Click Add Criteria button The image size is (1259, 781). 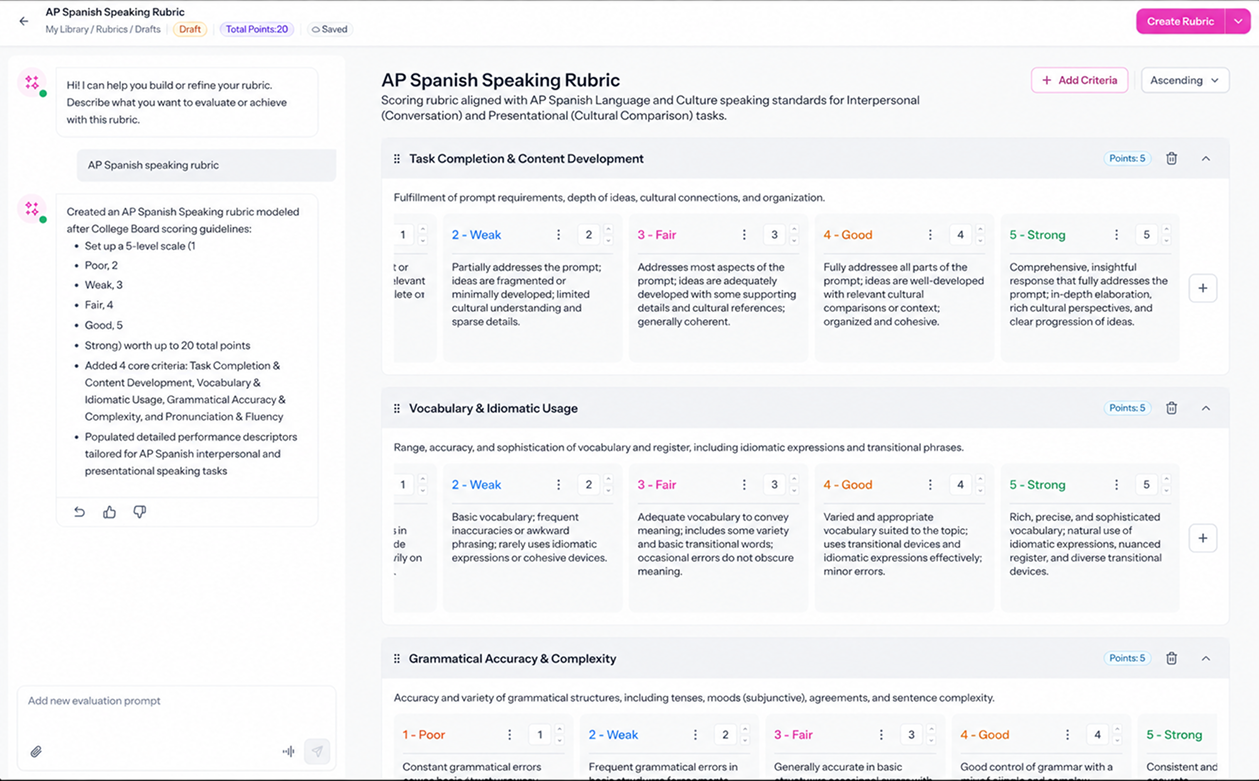pyautogui.click(x=1080, y=80)
